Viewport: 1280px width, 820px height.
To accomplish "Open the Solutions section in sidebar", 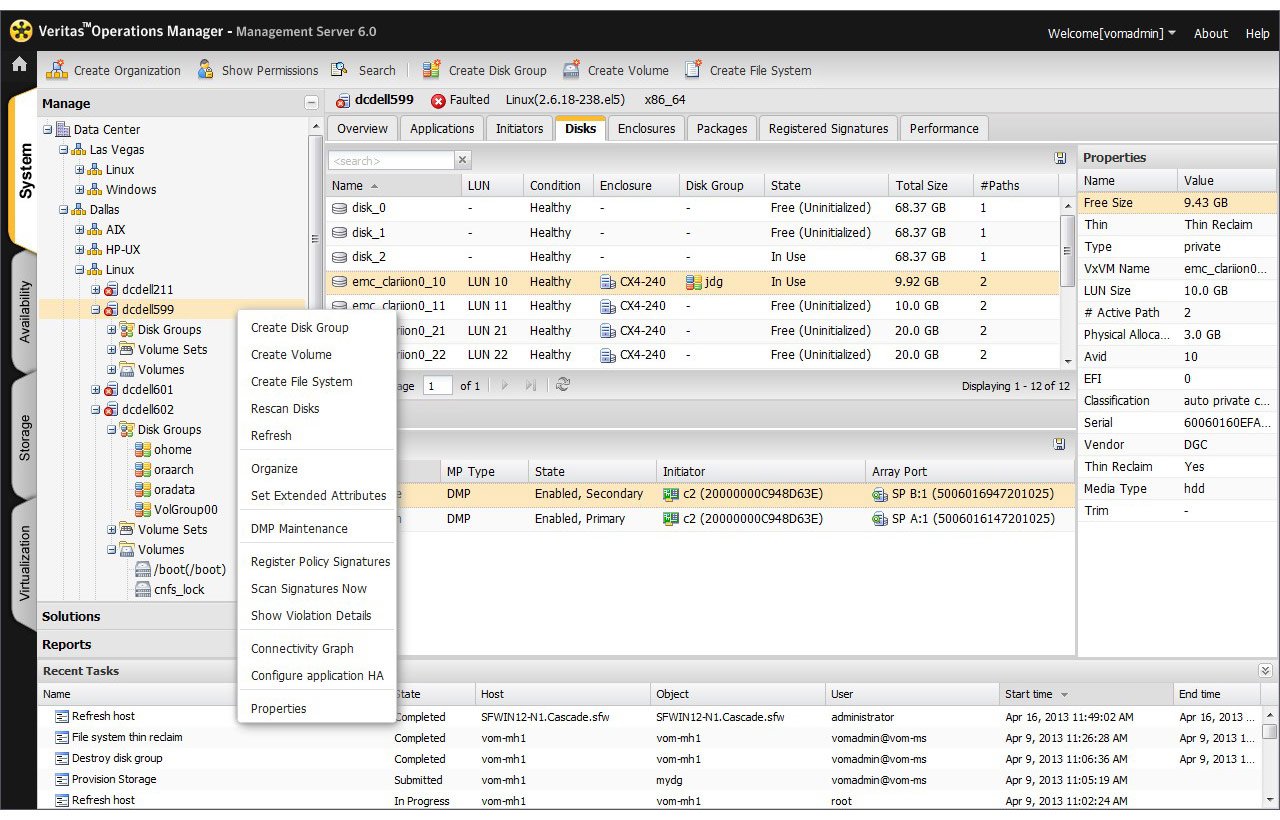I will [x=138, y=617].
